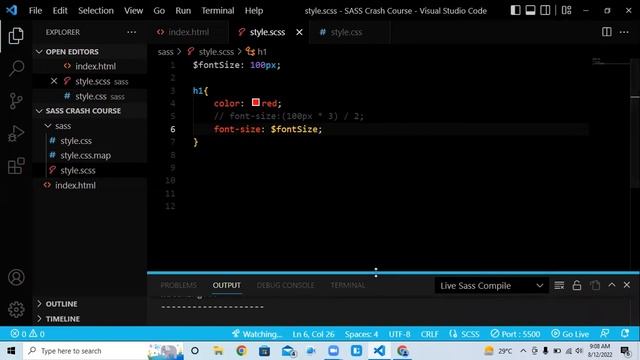Viewport: 640px width, 360px height.
Task: Start server with Go Live
Action: click(x=570, y=334)
